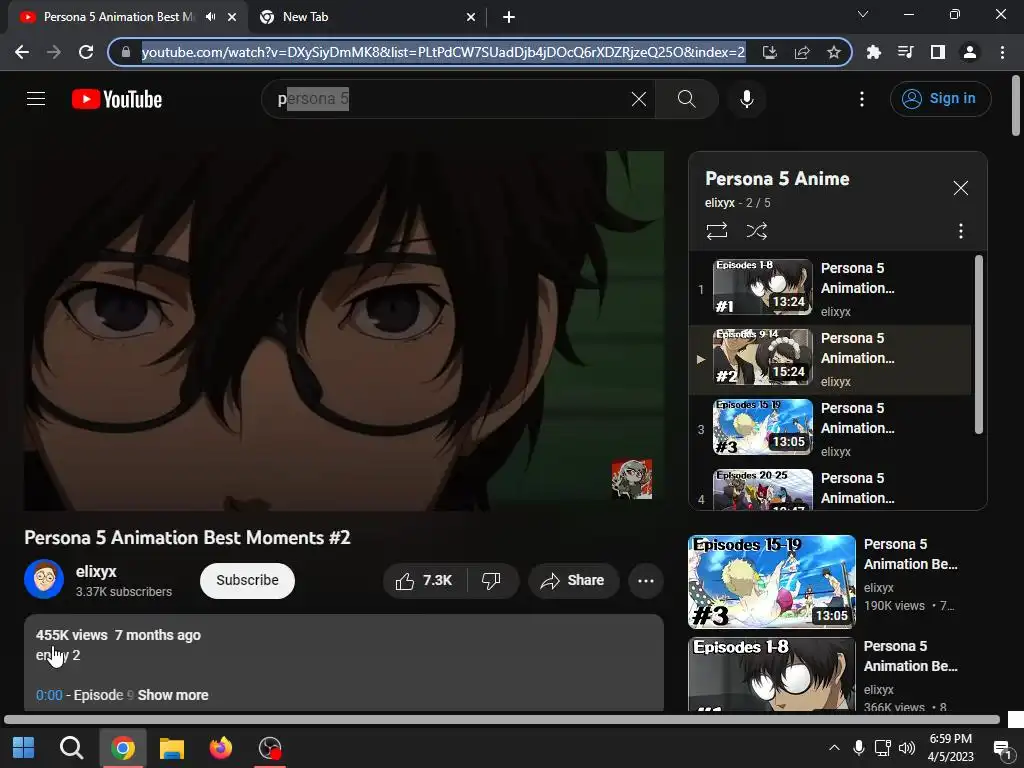Open Chrome extensions puzzle icon
This screenshot has width=1024, height=768.
pyautogui.click(x=873, y=52)
